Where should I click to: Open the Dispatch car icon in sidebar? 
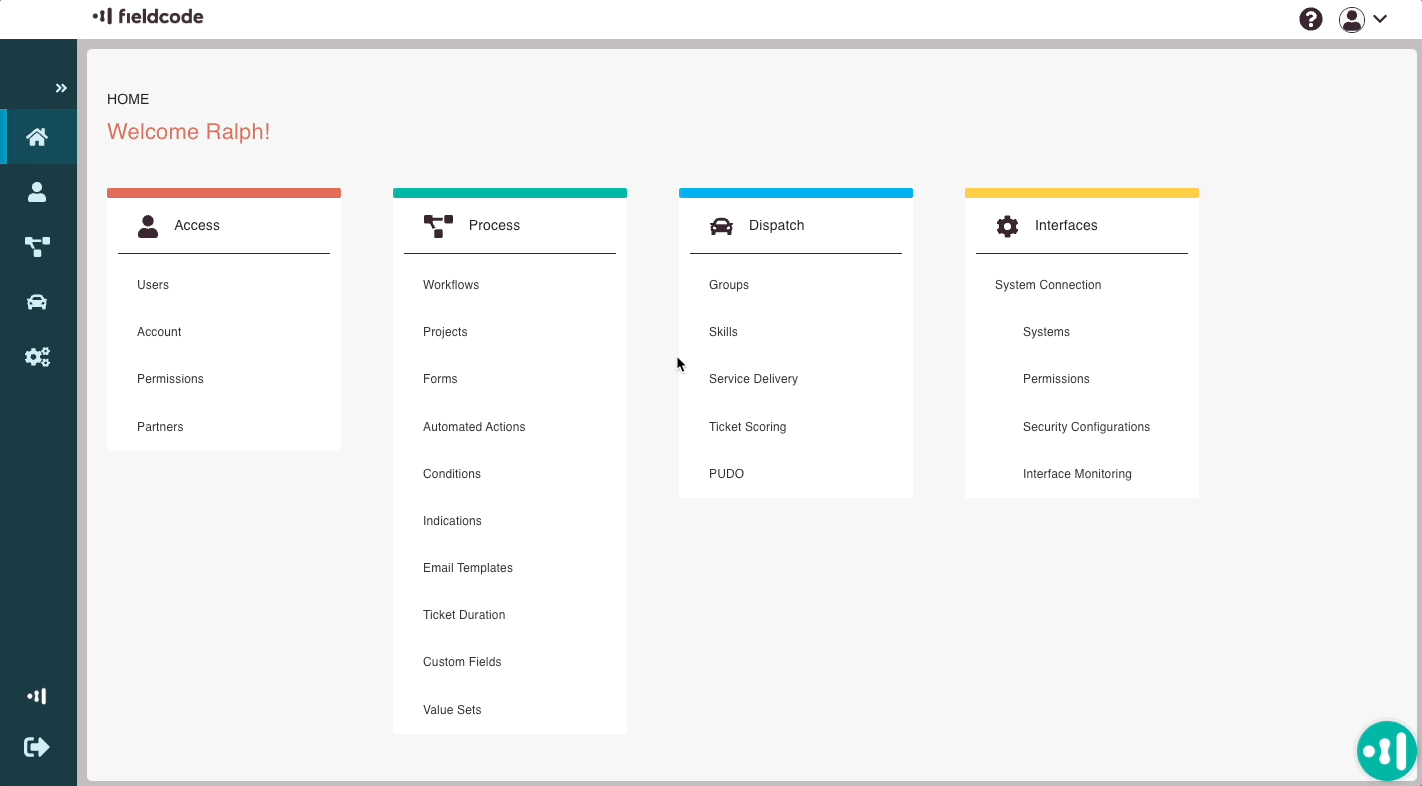point(37,302)
